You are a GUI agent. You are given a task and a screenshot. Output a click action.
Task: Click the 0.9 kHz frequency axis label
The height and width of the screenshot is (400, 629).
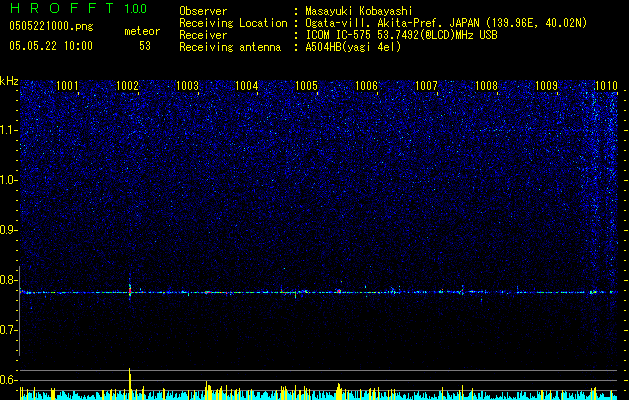point(8,230)
